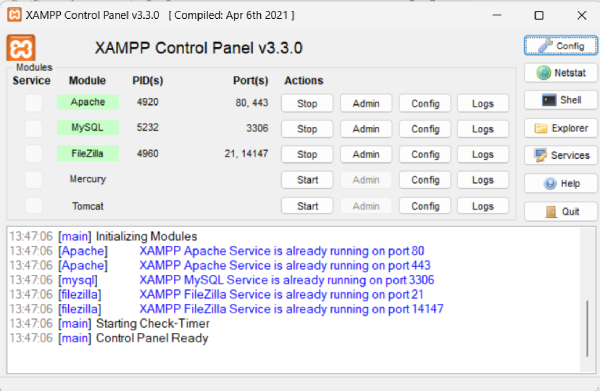Click Apache PID 4920
The width and height of the screenshot is (600, 391).
point(148,102)
